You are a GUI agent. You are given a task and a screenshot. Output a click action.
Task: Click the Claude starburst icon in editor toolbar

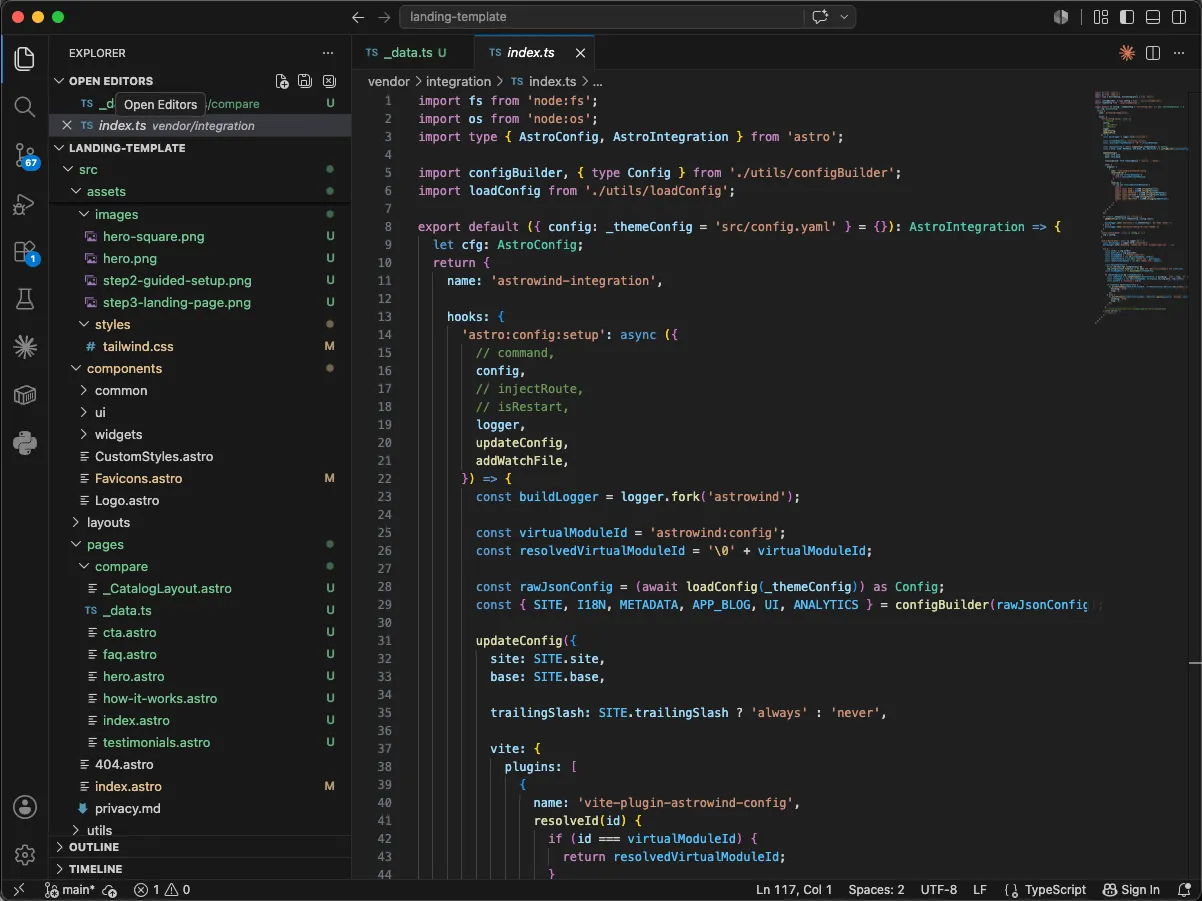(1127, 53)
